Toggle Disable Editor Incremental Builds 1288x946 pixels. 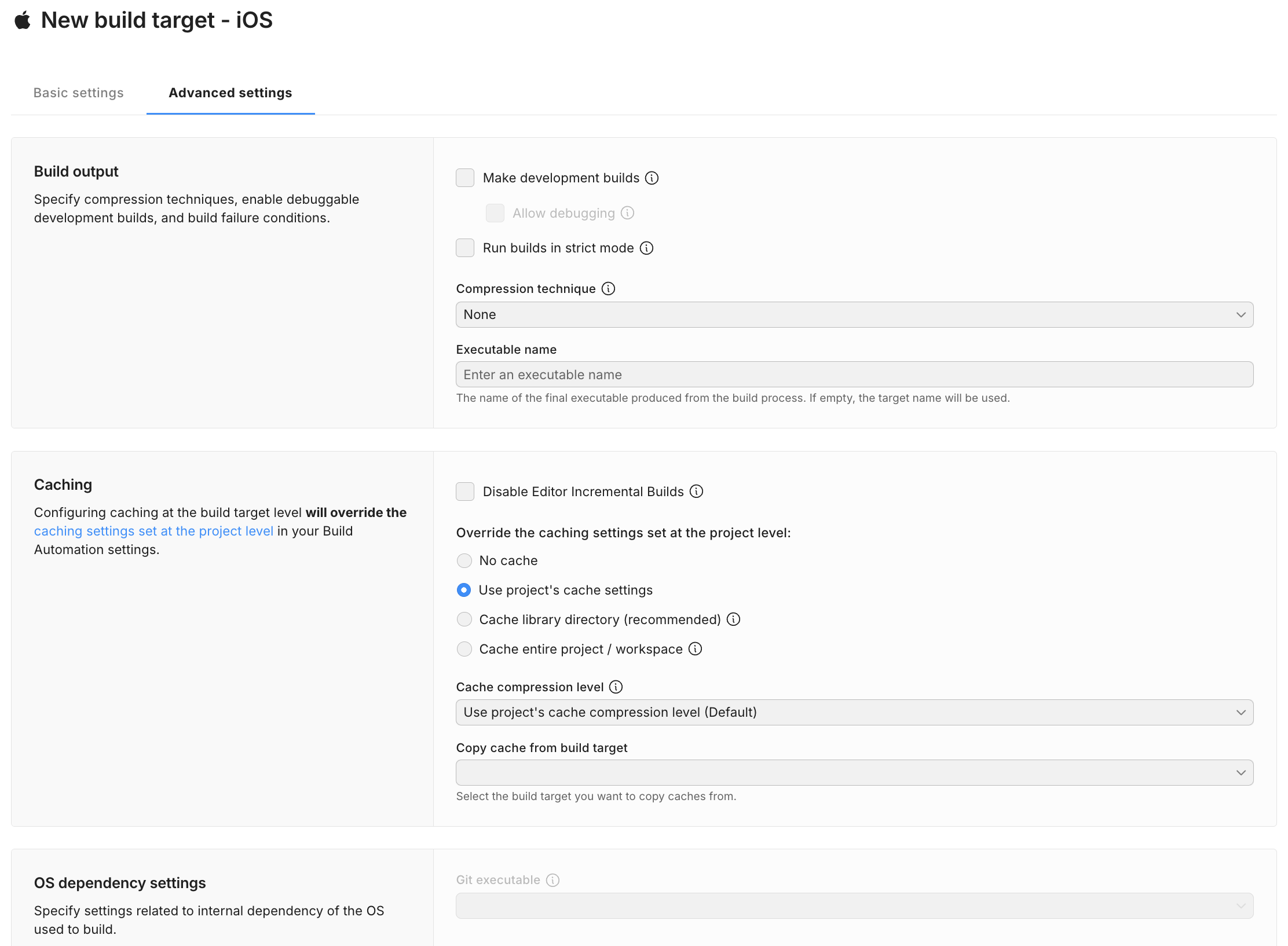pos(465,491)
